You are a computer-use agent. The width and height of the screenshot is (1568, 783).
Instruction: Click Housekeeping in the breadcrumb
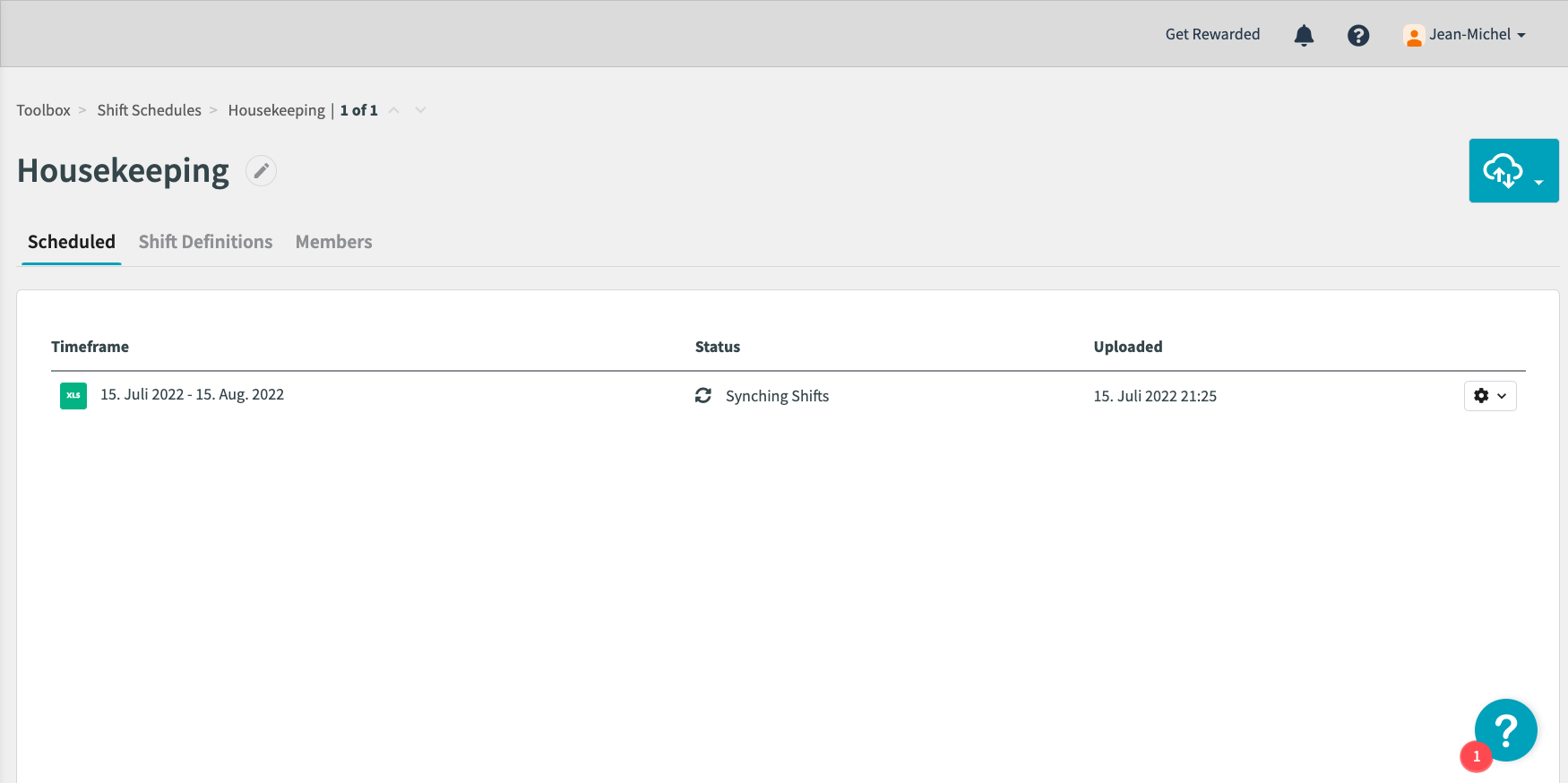pyautogui.click(x=276, y=110)
